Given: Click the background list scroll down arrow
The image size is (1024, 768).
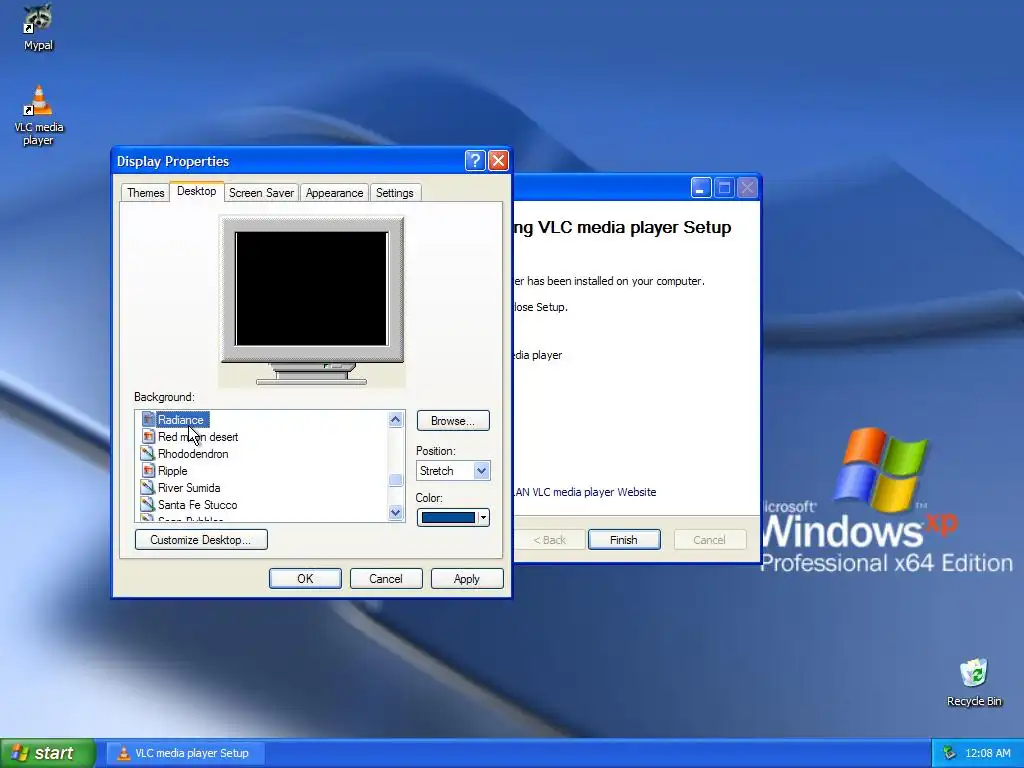Looking at the screenshot, I should click(x=395, y=512).
